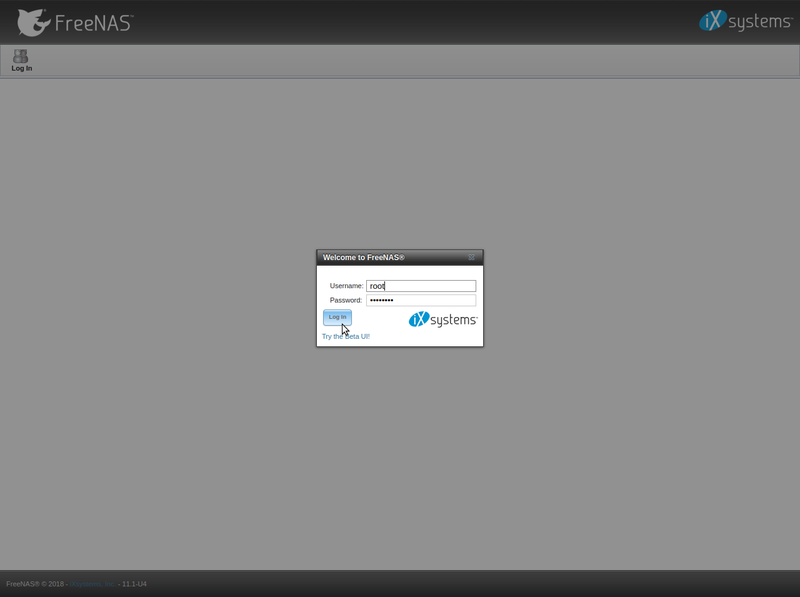Click the Welcome to FreeNAS dialog title
Viewport: 800px width, 597px height.
[364, 257]
